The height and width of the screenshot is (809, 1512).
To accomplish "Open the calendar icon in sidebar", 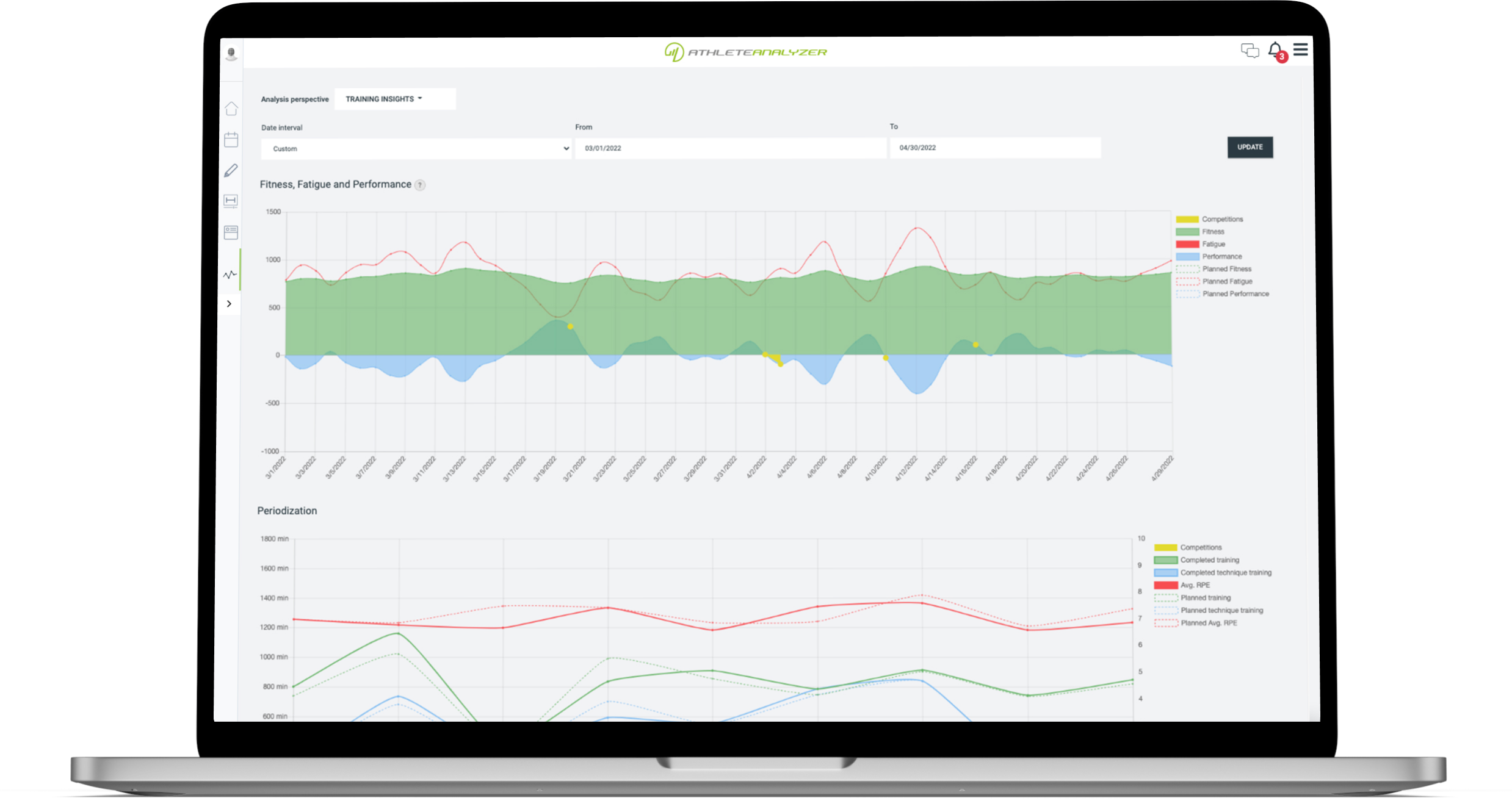I will pos(231,140).
